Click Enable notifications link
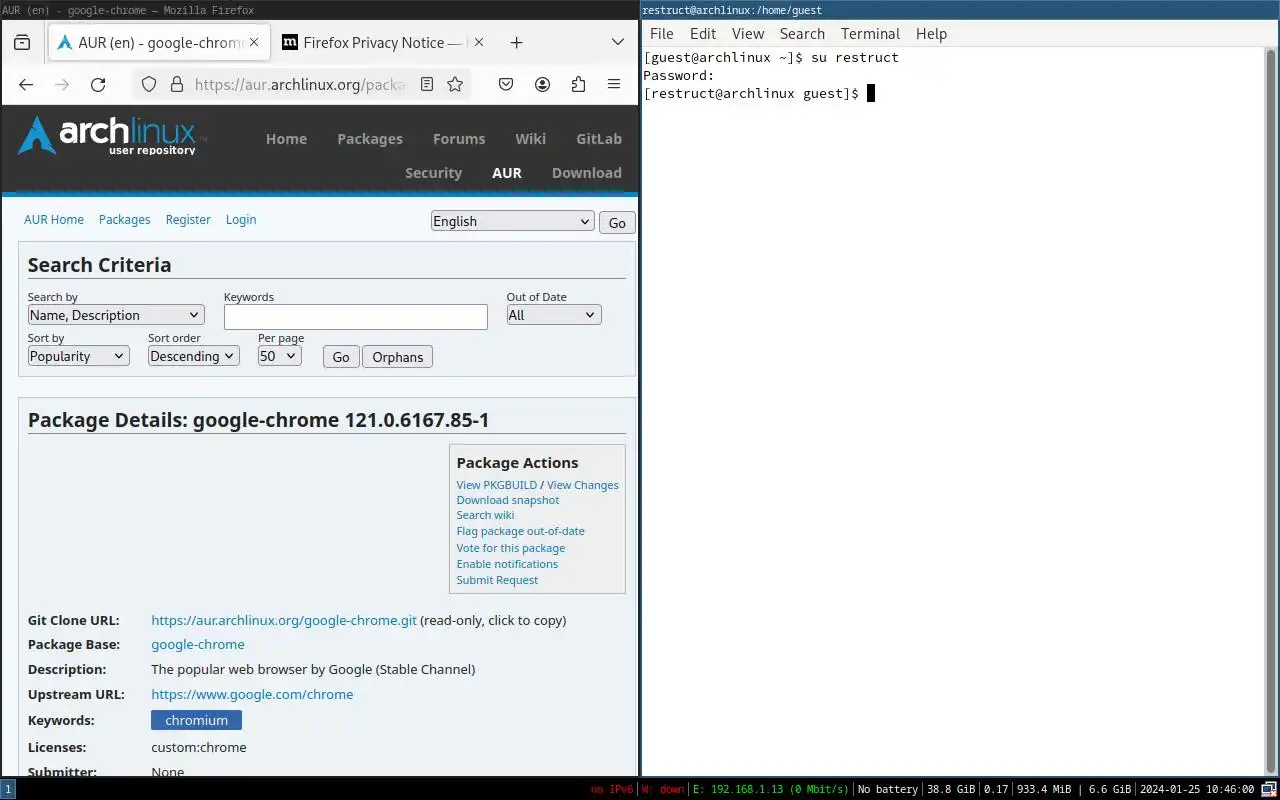 point(507,564)
